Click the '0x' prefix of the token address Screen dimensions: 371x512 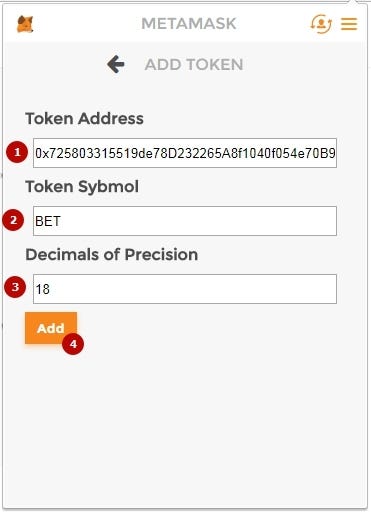coord(42,153)
